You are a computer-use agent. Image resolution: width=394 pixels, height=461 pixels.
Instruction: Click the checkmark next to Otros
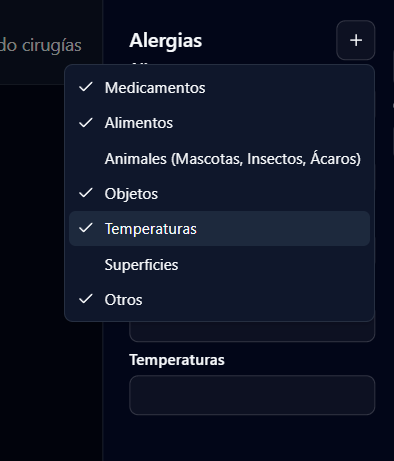[x=86, y=299]
